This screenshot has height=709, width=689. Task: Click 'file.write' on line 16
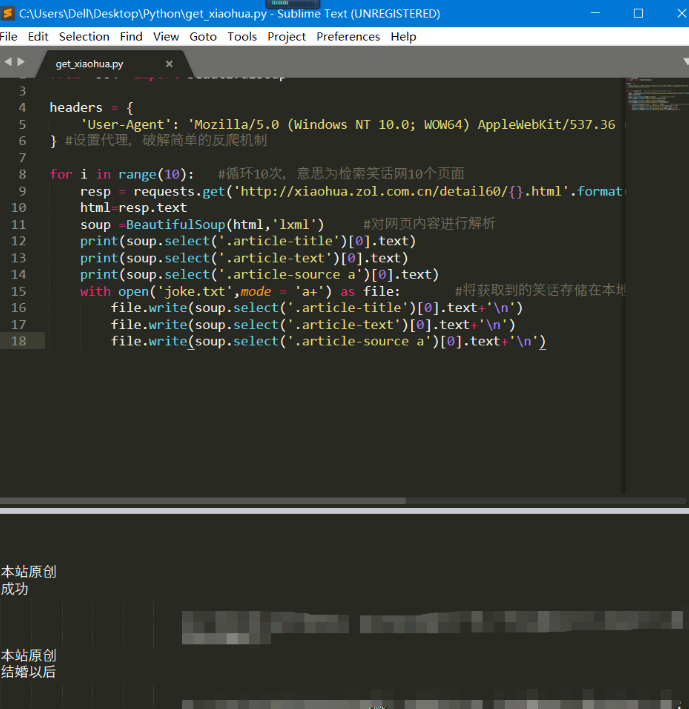pos(149,308)
